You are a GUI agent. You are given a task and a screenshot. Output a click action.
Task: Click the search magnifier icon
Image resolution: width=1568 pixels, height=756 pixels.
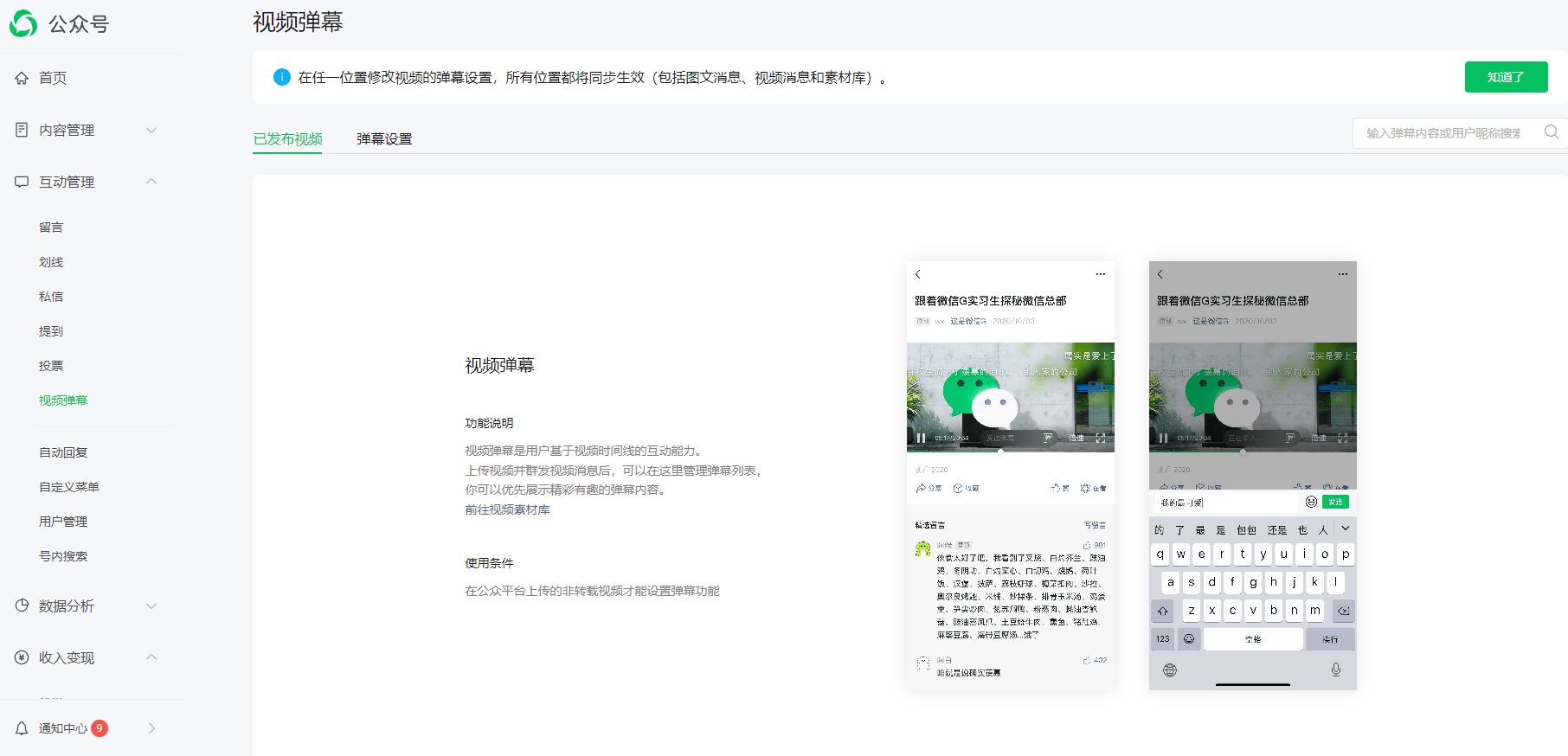pos(1551,132)
